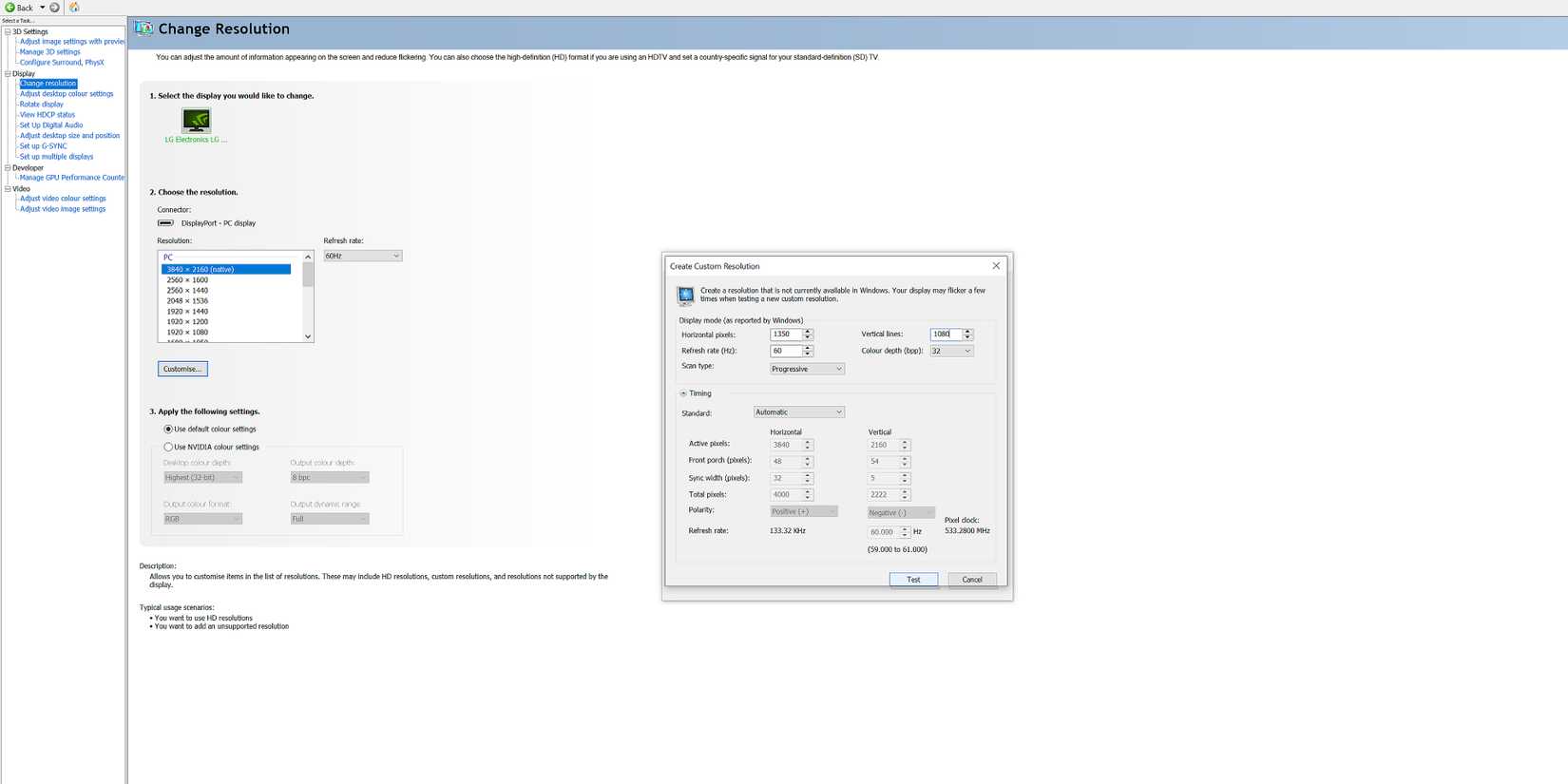Open Set up G-SYNC page
This screenshot has width=1568, height=784.
point(44,146)
